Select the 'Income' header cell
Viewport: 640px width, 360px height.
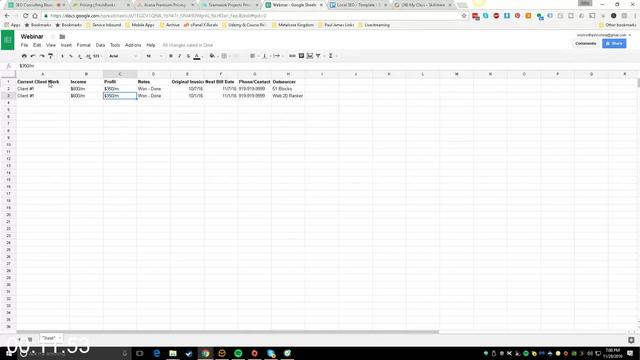(x=86, y=82)
